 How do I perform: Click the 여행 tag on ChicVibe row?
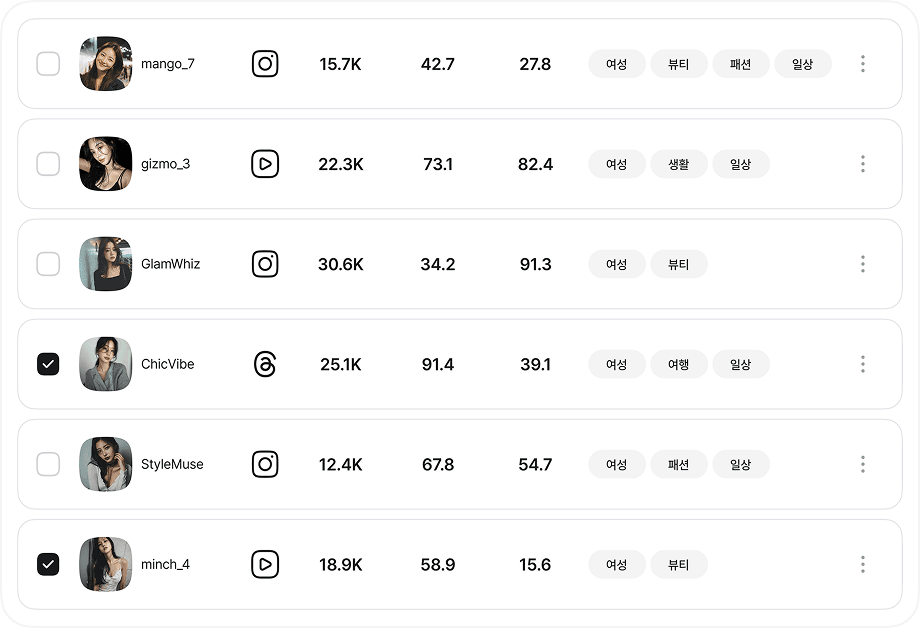[x=678, y=364]
